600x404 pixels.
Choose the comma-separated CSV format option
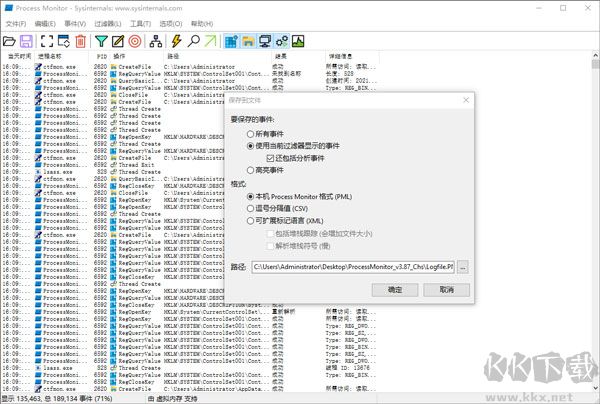250,209
